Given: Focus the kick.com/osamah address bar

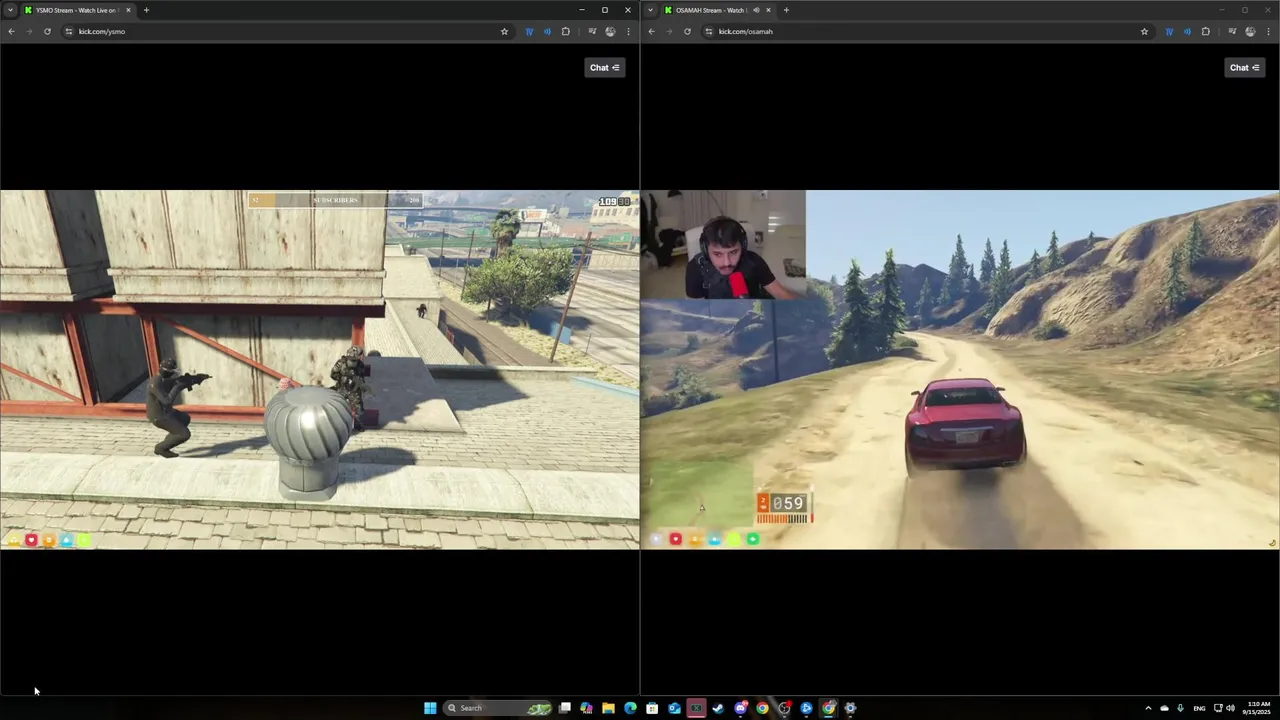Looking at the screenshot, I should (x=926, y=31).
